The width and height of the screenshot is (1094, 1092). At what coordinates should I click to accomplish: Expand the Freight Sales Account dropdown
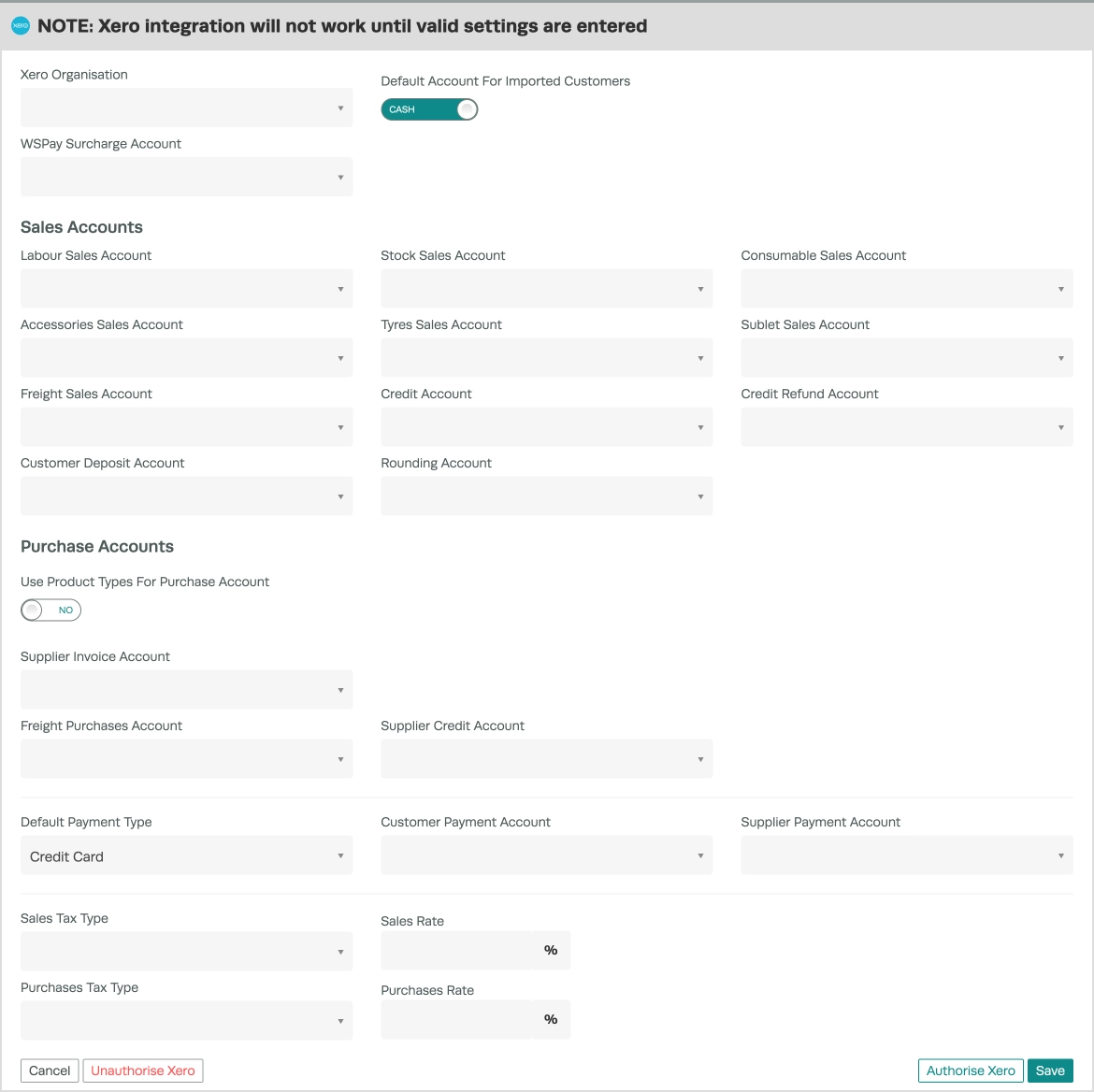click(186, 426)
